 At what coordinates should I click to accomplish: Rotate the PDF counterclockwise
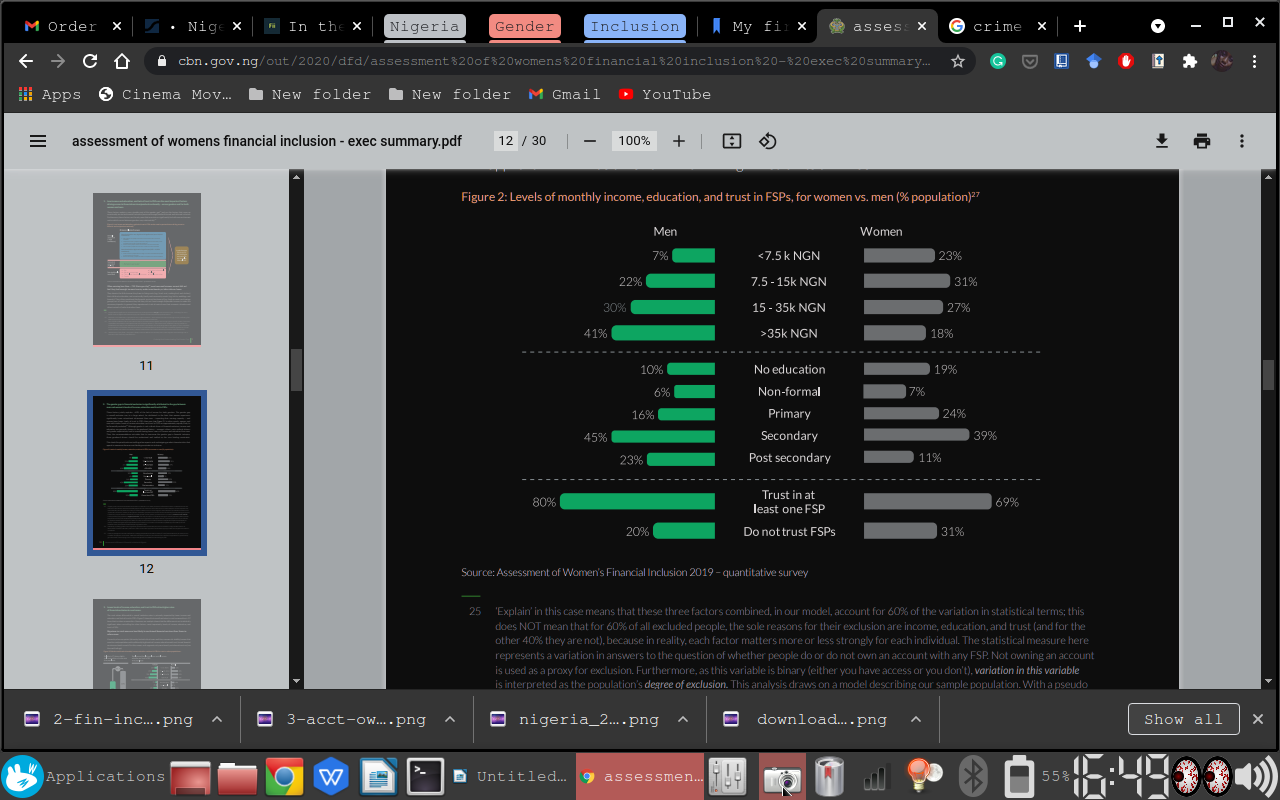point(768,141)
